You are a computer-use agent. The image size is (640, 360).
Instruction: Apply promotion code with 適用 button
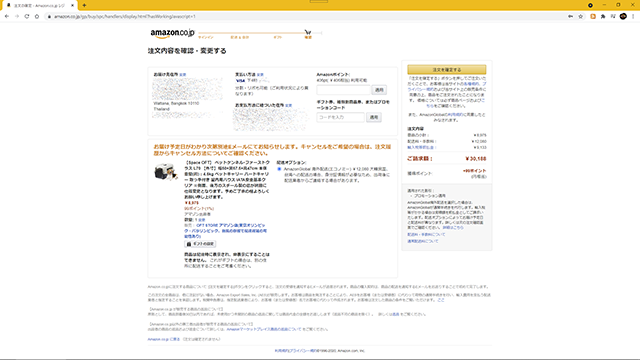tap(373, 117)
